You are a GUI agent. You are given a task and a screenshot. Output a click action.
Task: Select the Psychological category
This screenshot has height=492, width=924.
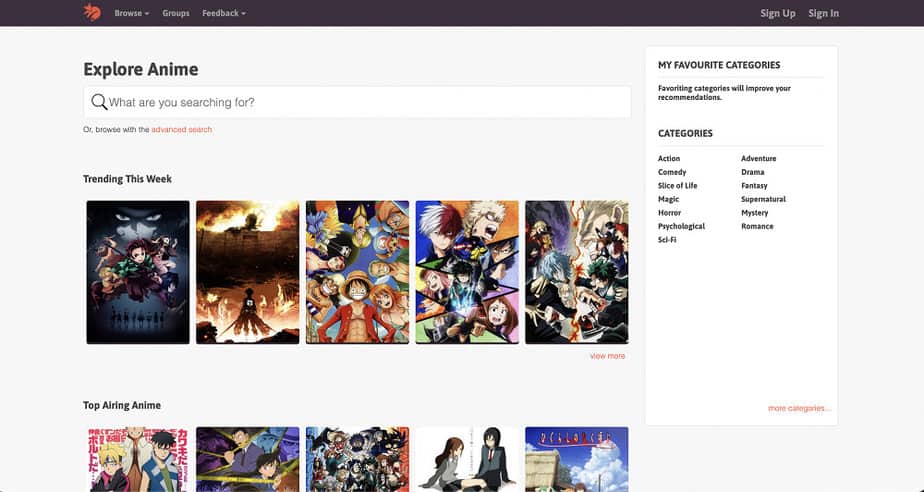point(681,226)
